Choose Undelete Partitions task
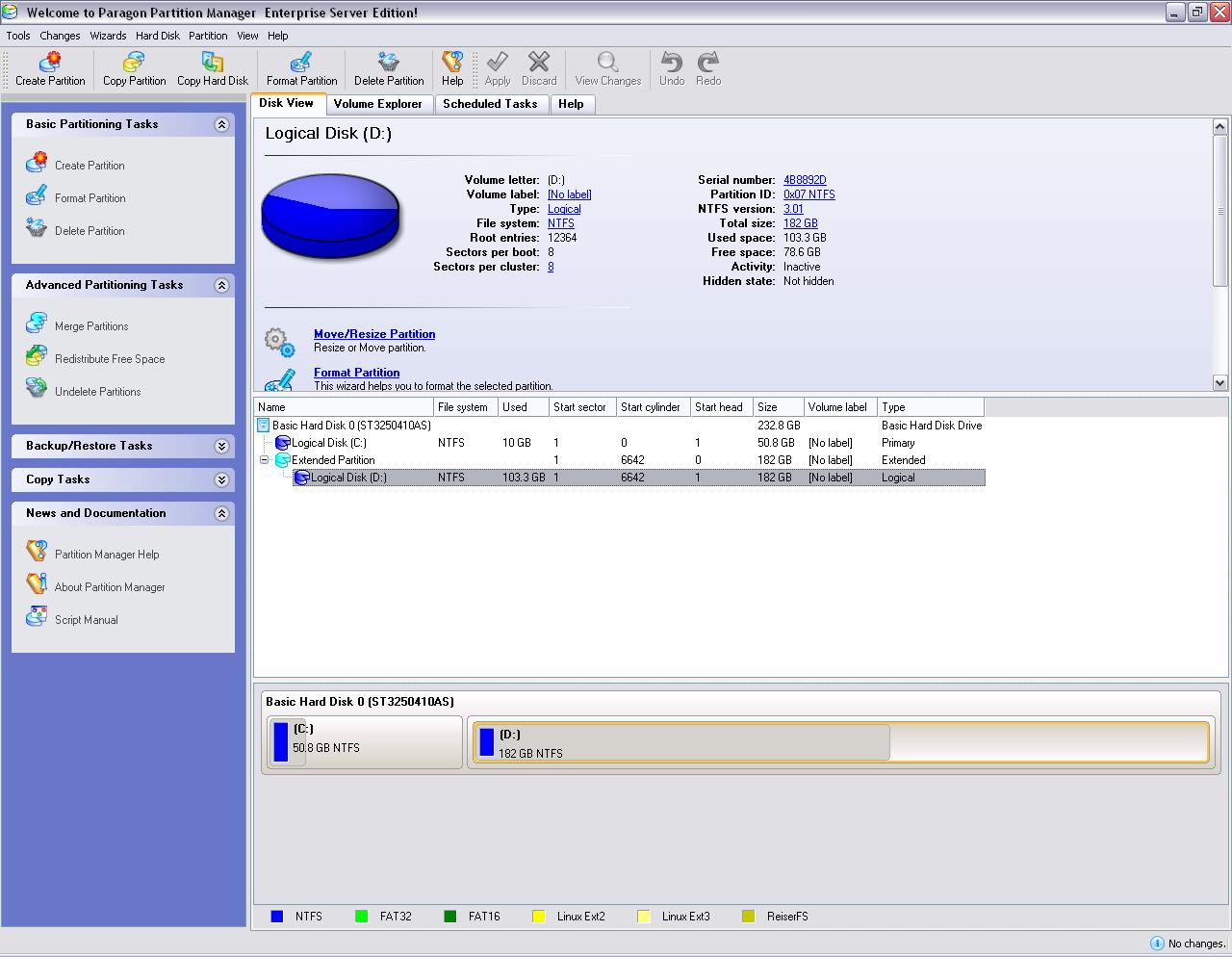Screen dimensions: 1232x957 pyautogui.click(x=97, y=392)
